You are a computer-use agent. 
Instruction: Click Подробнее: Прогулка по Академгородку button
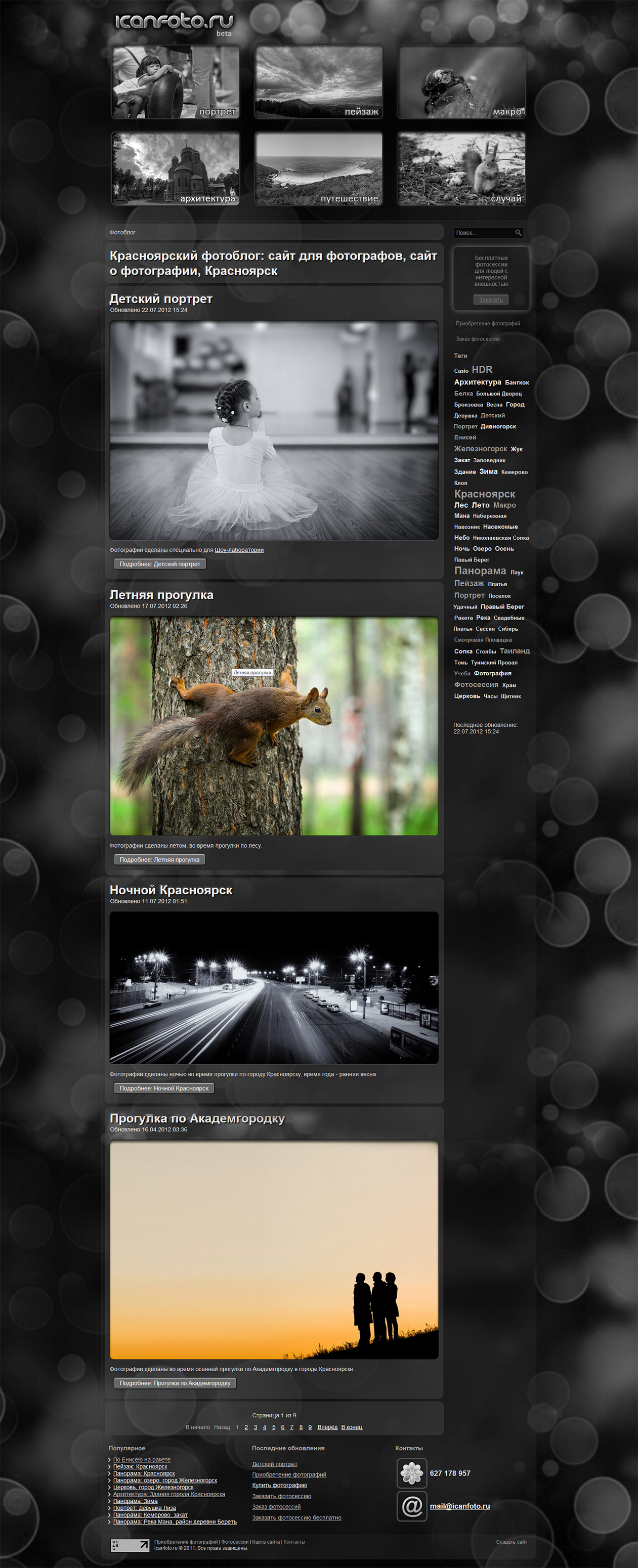pyautogui.click(x=176, y=1383)
